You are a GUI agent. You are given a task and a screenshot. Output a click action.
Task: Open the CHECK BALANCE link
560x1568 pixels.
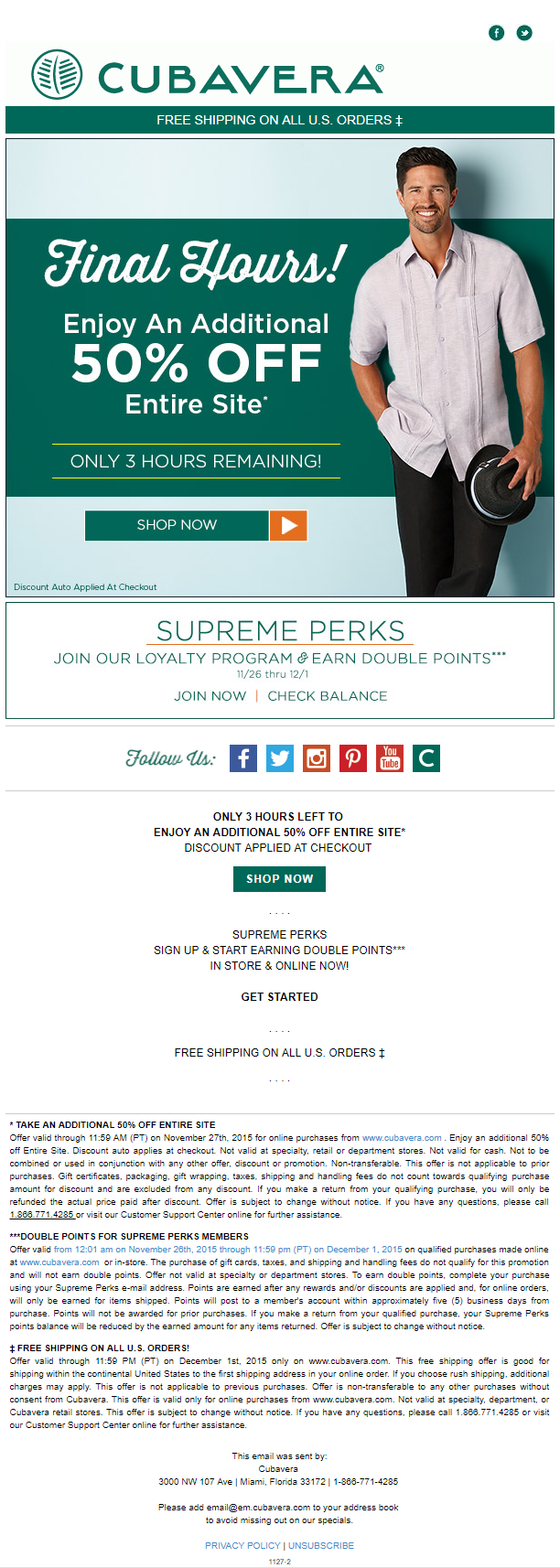click(328, 696)
